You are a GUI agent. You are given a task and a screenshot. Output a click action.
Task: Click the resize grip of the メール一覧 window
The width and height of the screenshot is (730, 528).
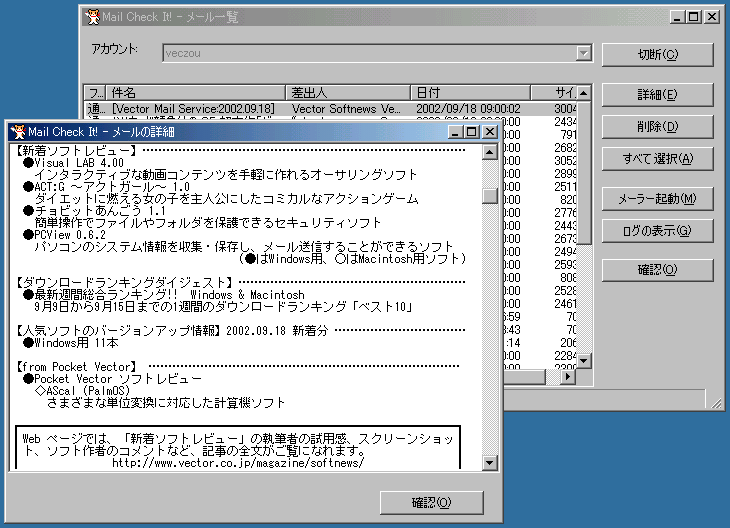coord(716,403)
